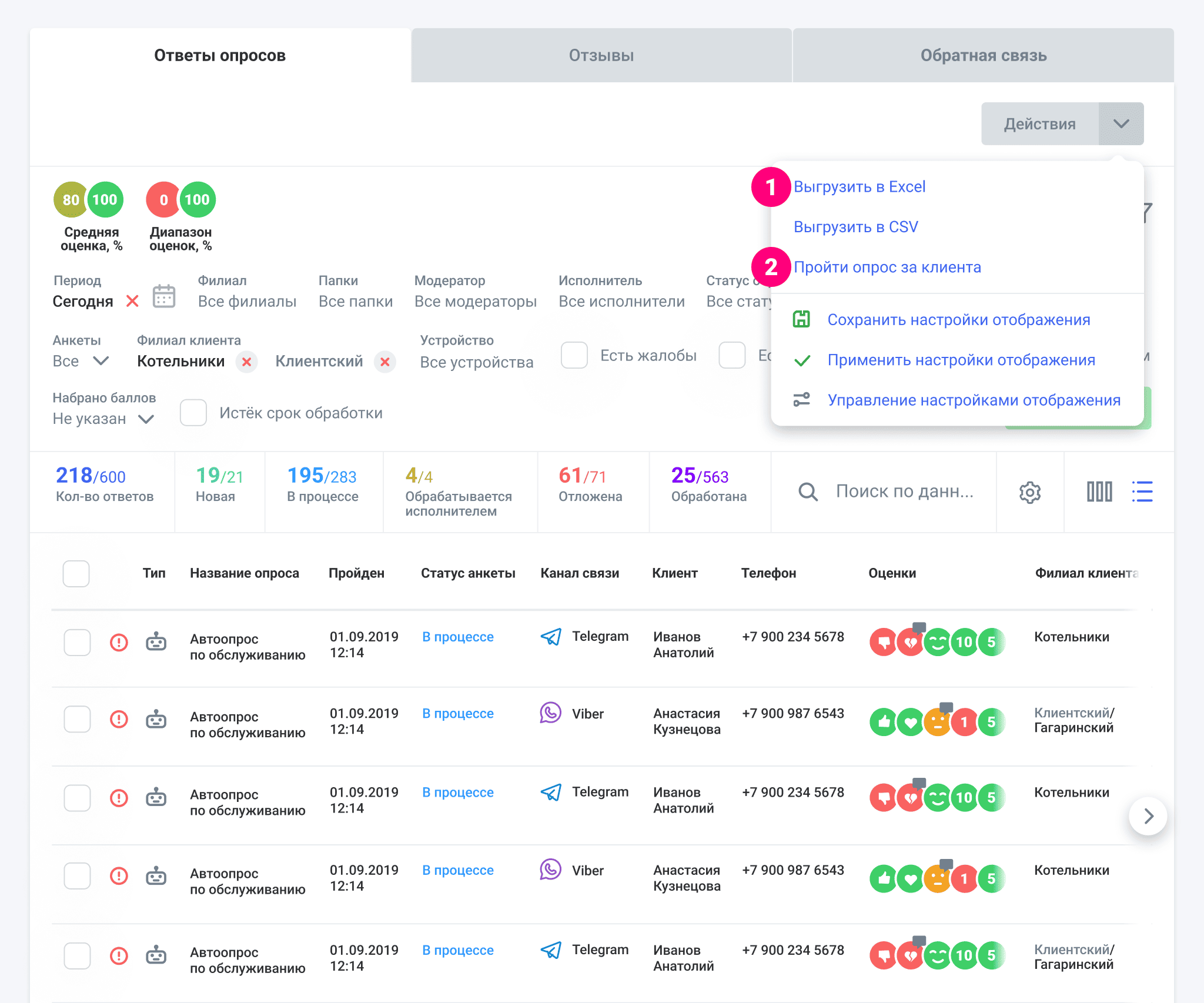This screenshot has width=1204, height=1003.
Task: Expand the Действия dropdown arrow
Action: click(1121, 124)
